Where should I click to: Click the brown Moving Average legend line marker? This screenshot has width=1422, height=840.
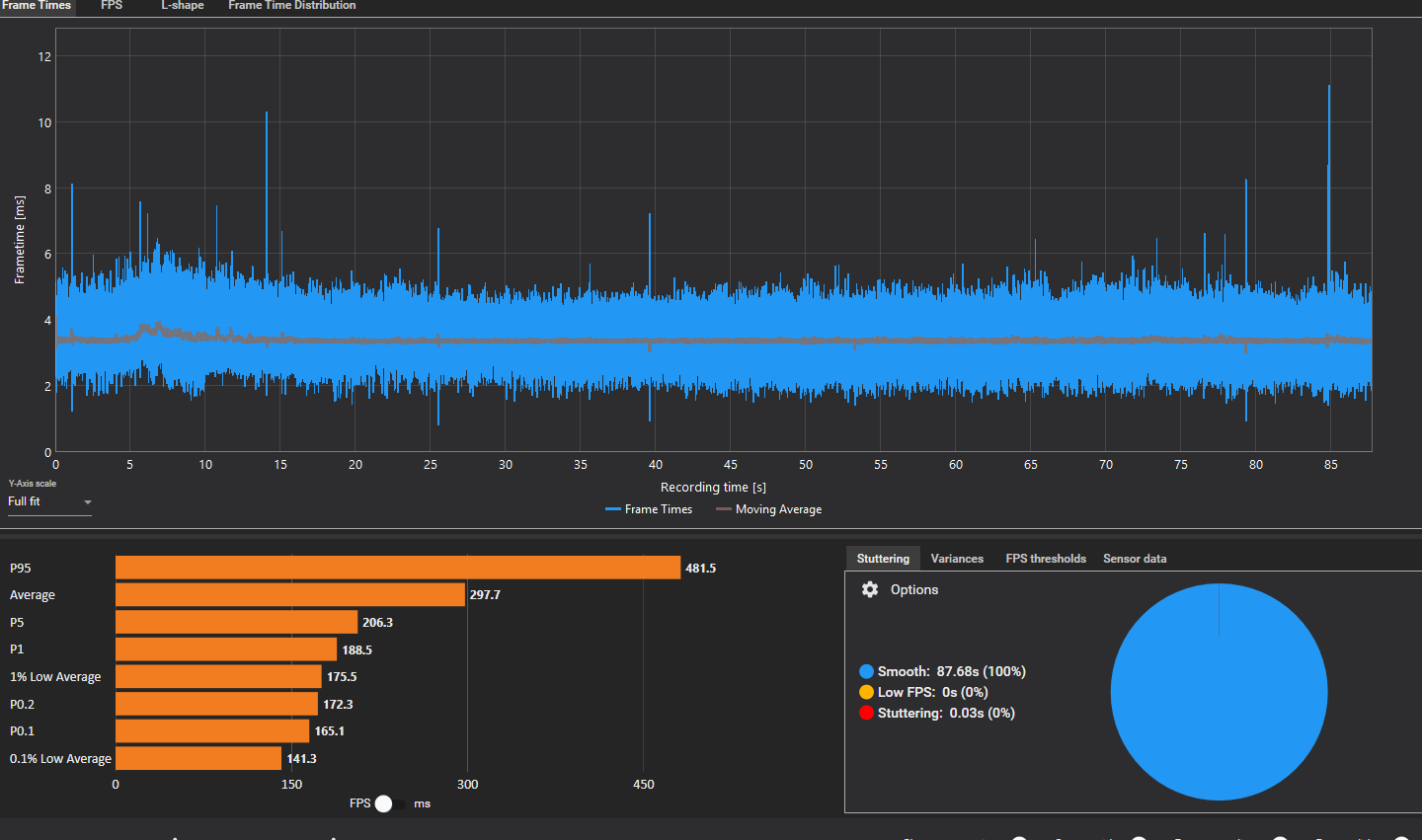pyautogui.click(x=724, y=509)
